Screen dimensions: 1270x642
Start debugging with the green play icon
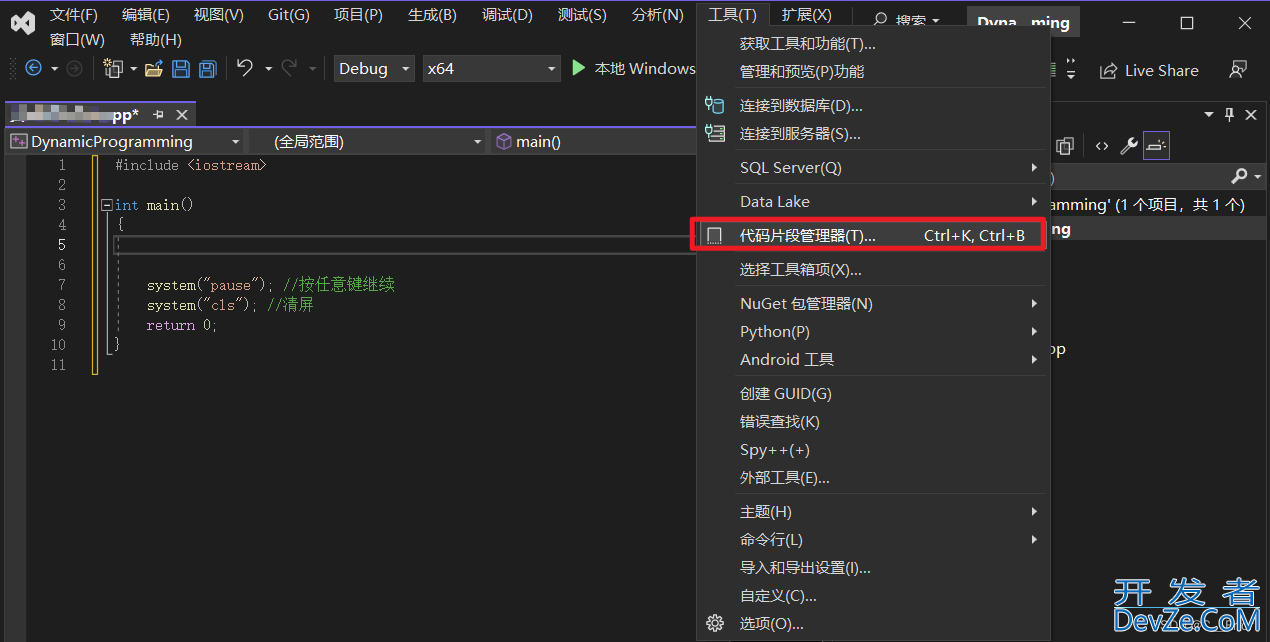click(x=578, y=68)
